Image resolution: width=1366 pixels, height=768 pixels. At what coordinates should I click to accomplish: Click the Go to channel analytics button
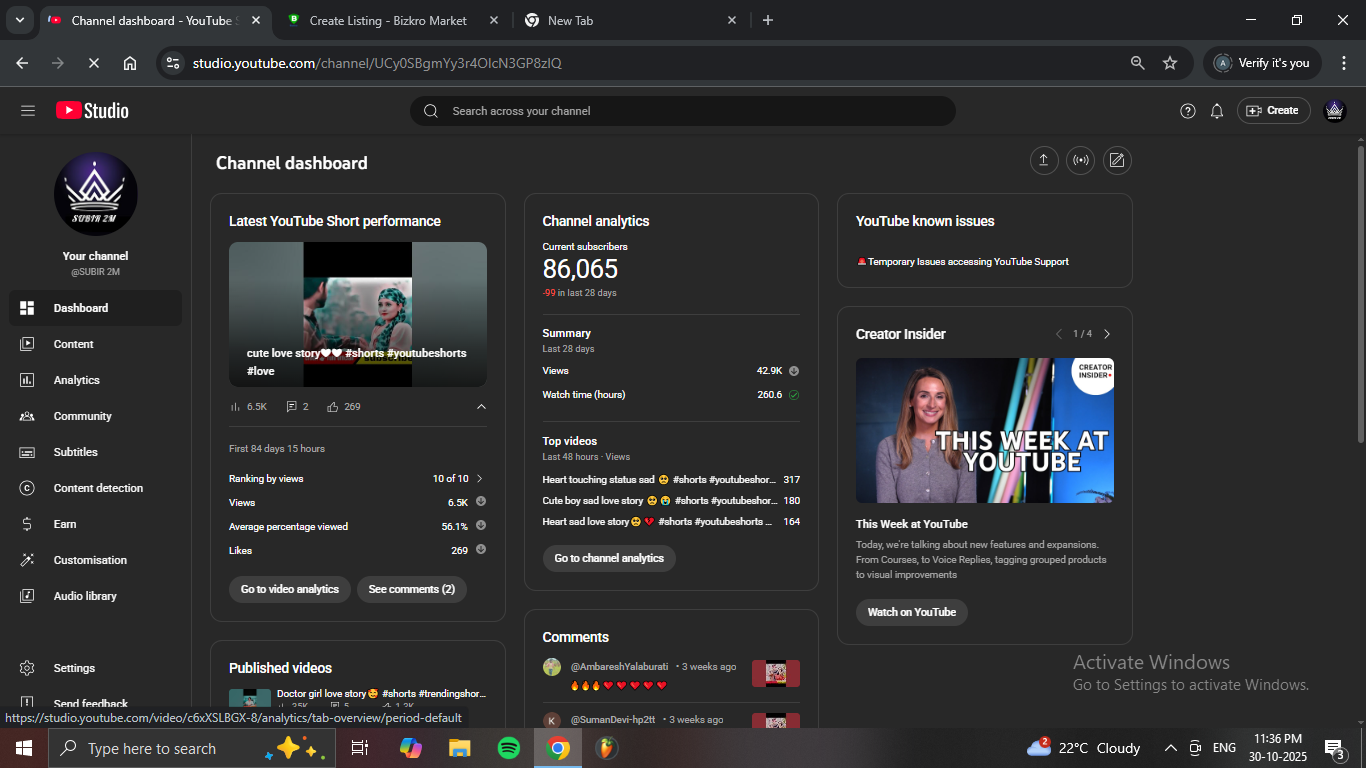(609, 558)
